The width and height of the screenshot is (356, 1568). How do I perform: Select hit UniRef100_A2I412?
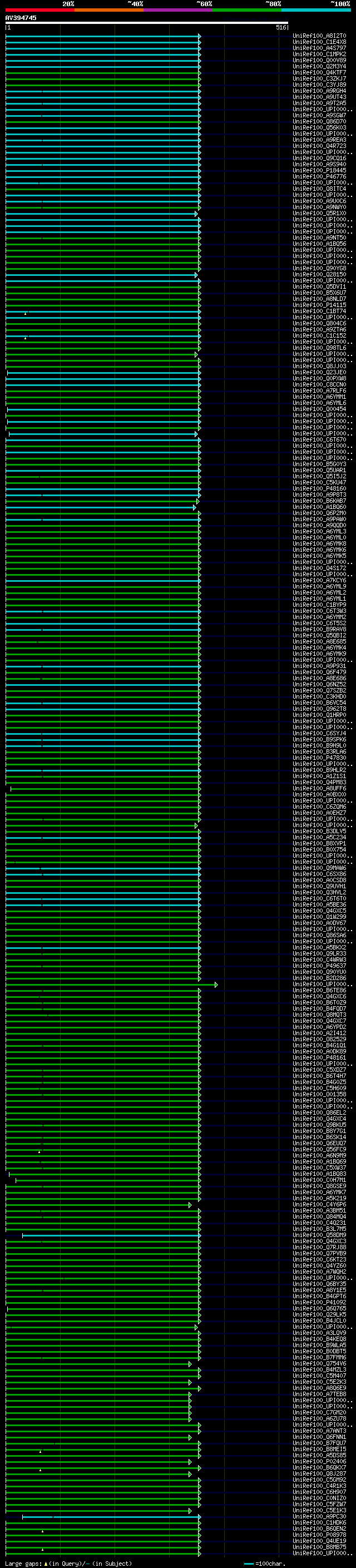319,1033
